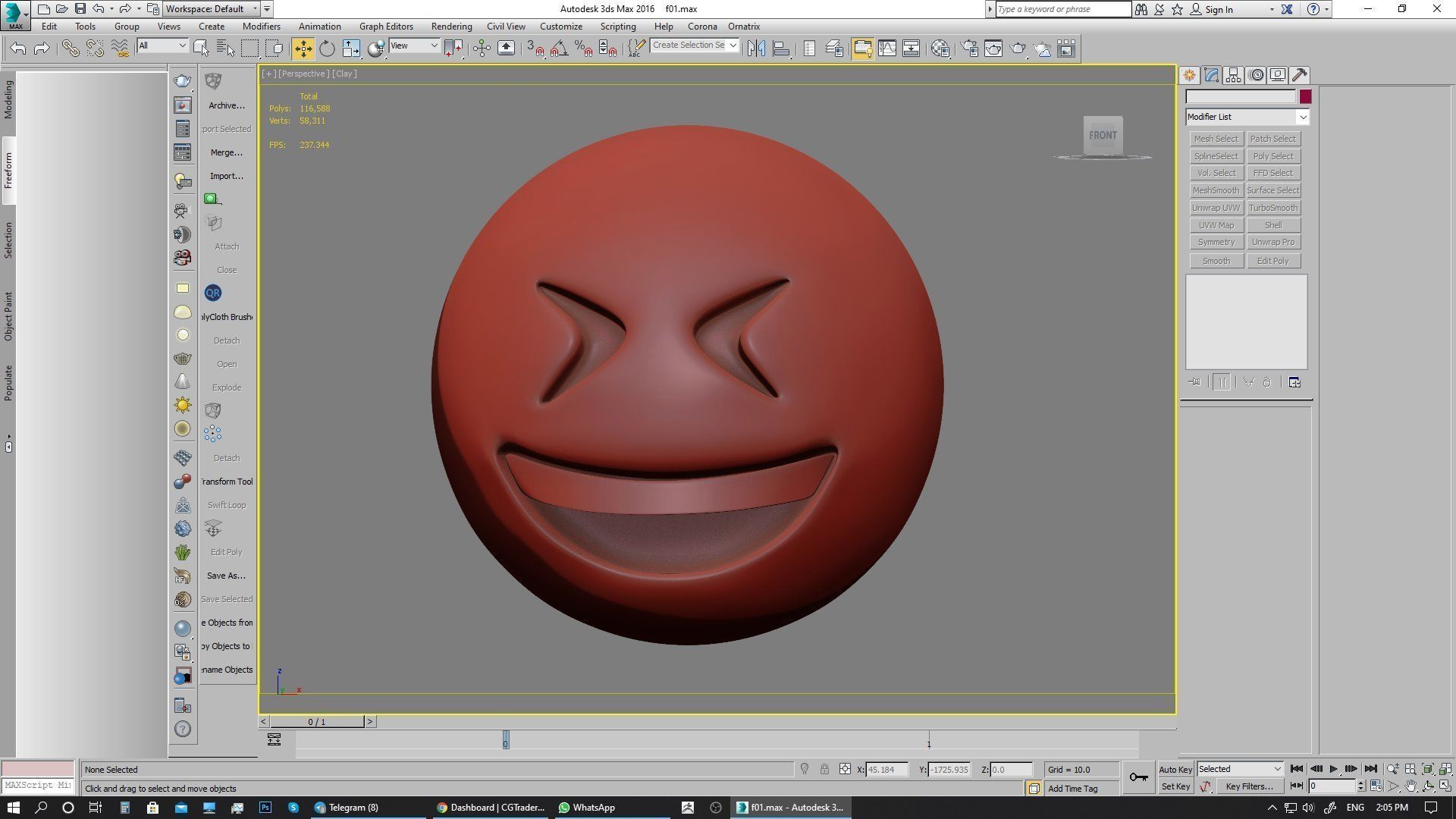Open the Graph Editors menu

pos(386,27)
